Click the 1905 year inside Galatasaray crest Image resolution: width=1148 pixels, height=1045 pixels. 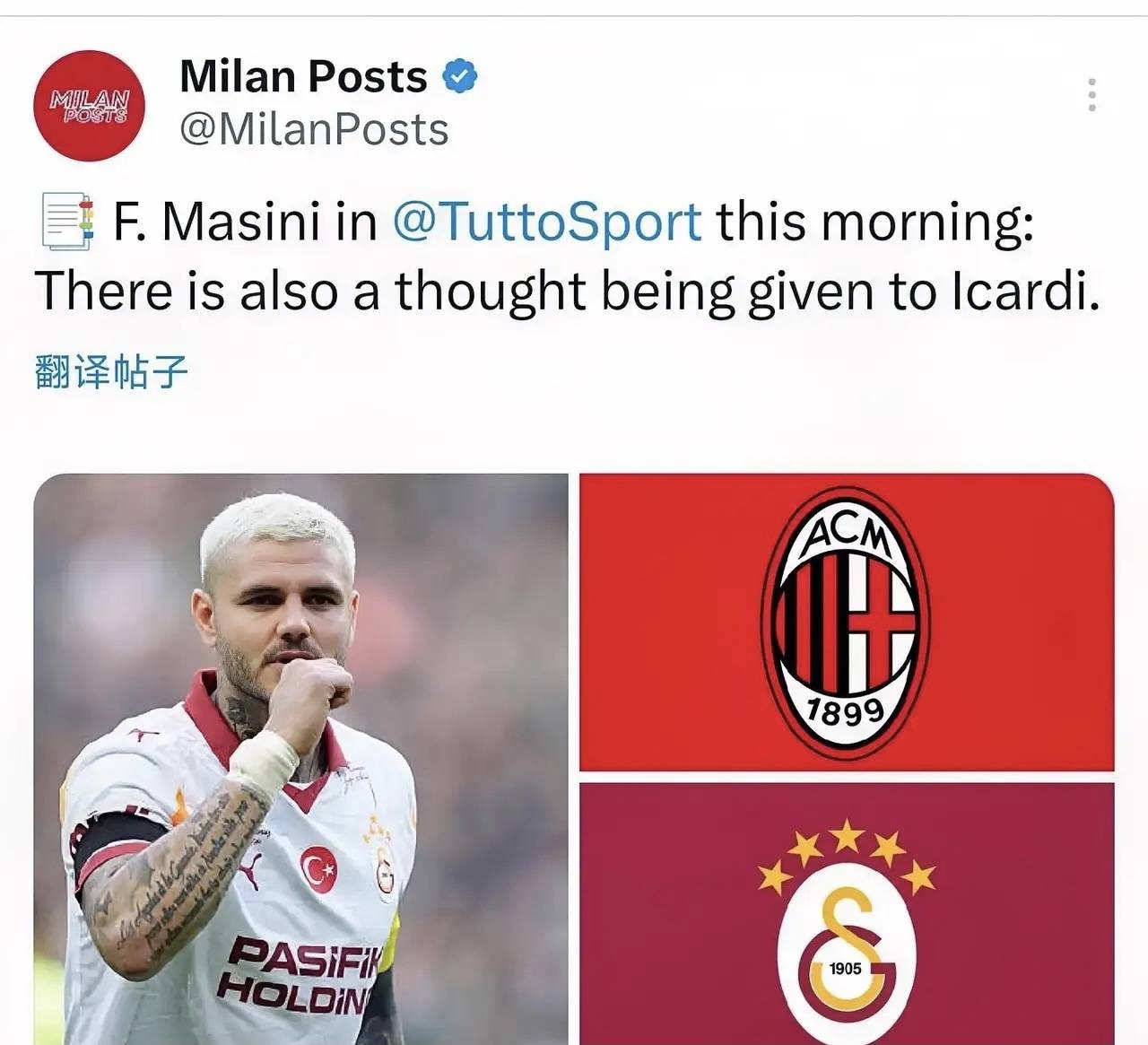coord(845,968)
